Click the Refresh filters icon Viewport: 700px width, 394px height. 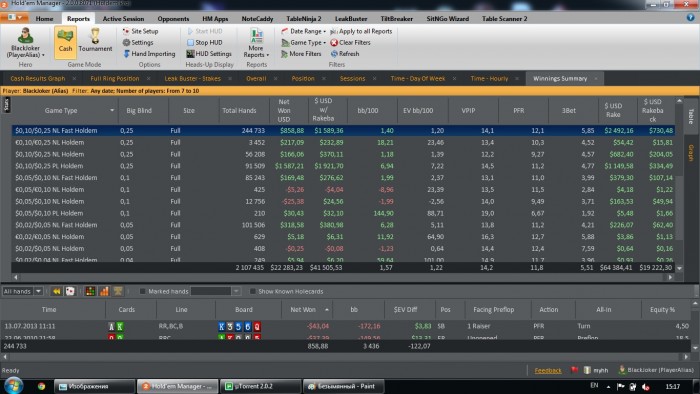(334, 54)
